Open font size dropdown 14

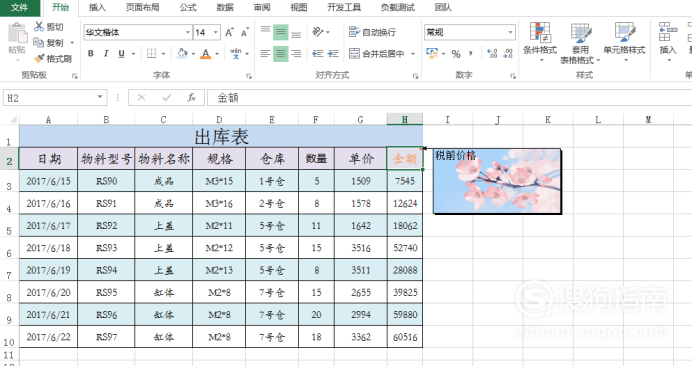pos(216,32)
